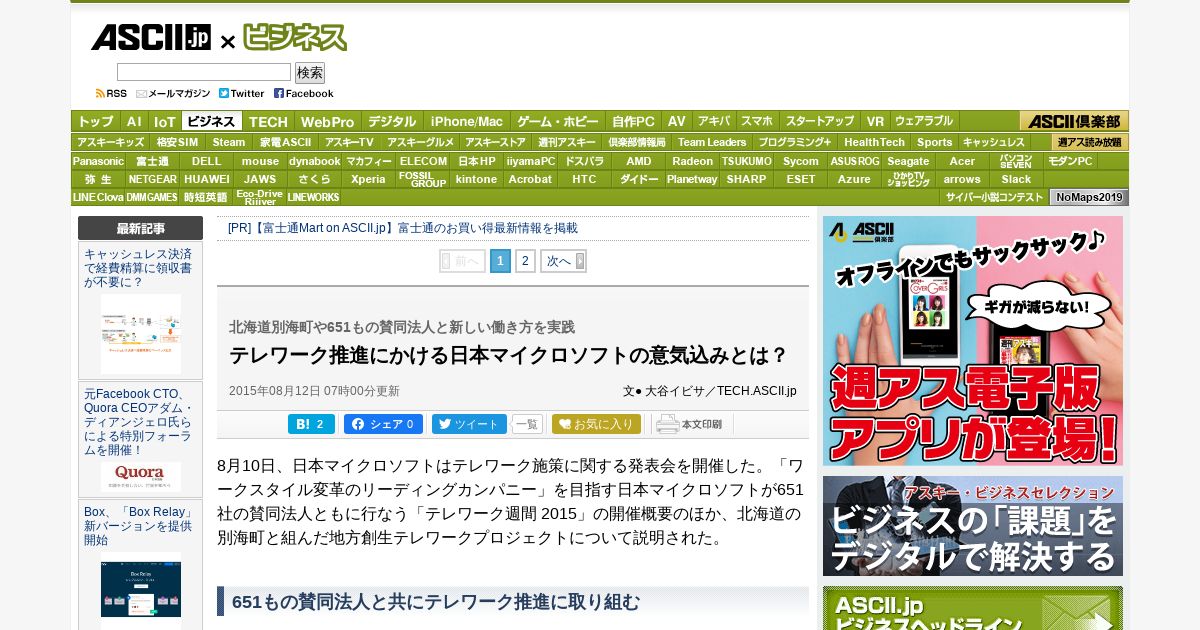Open the キャッシュレス決済 sidebar article

pos(139,268)
